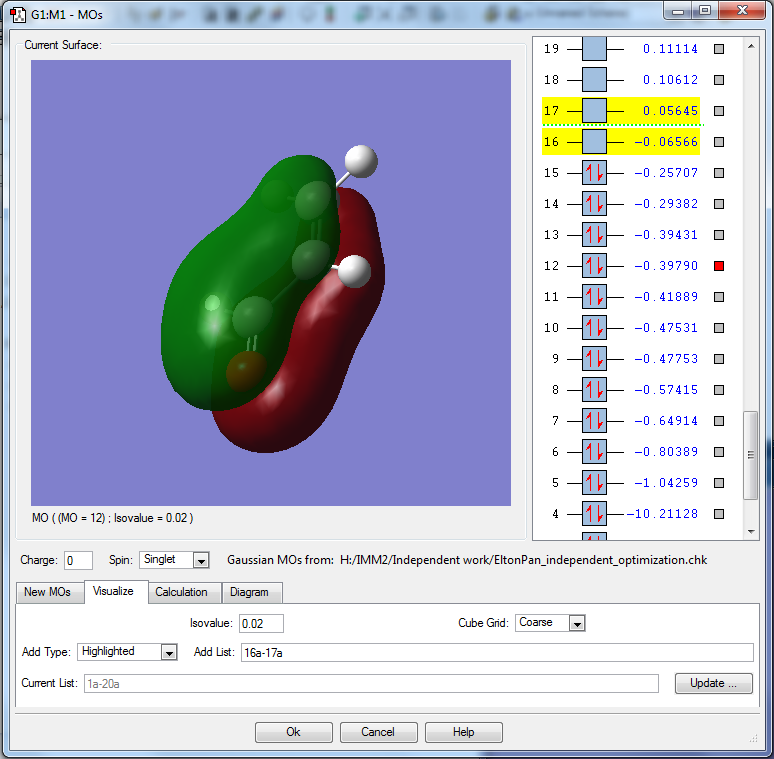Toggle surface checkbox for orbital 15

[719, 173]
